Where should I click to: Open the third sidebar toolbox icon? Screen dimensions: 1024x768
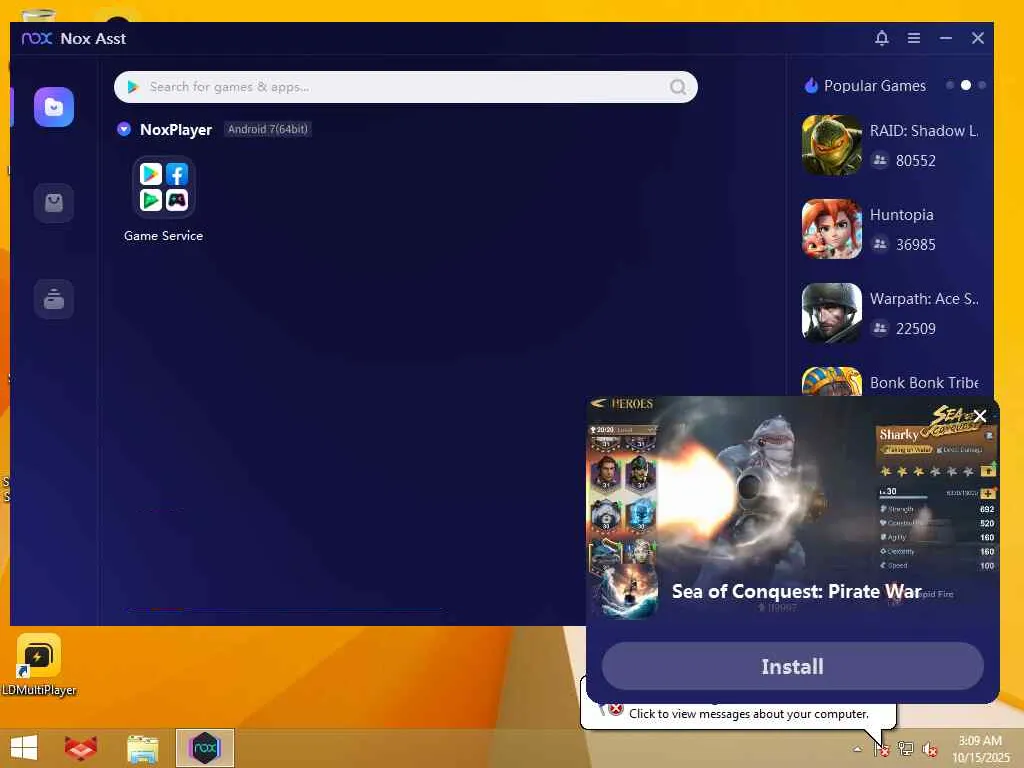(54, 299)
